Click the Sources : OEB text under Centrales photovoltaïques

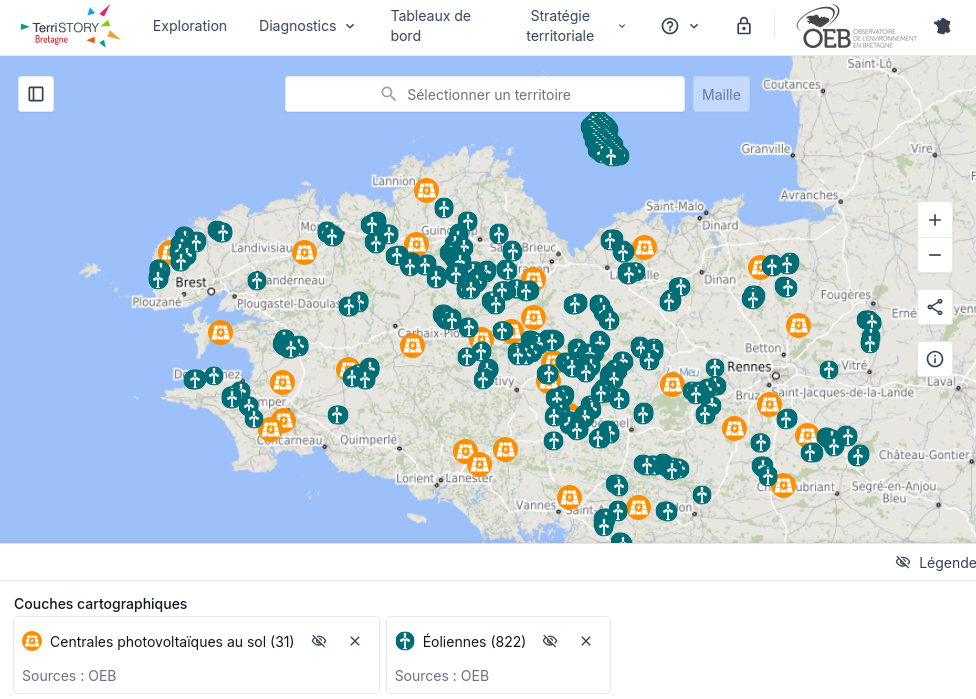click(x=69, y=676)
